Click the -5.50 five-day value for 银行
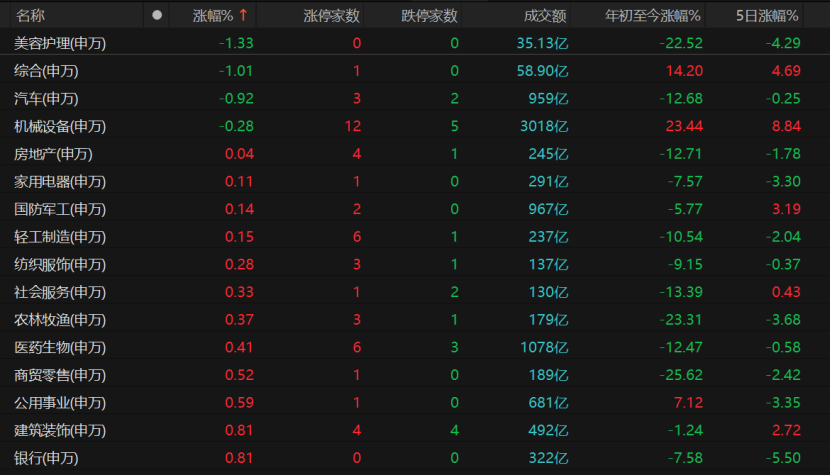Viewport: 830px width, 475px height. pos(783,458)
